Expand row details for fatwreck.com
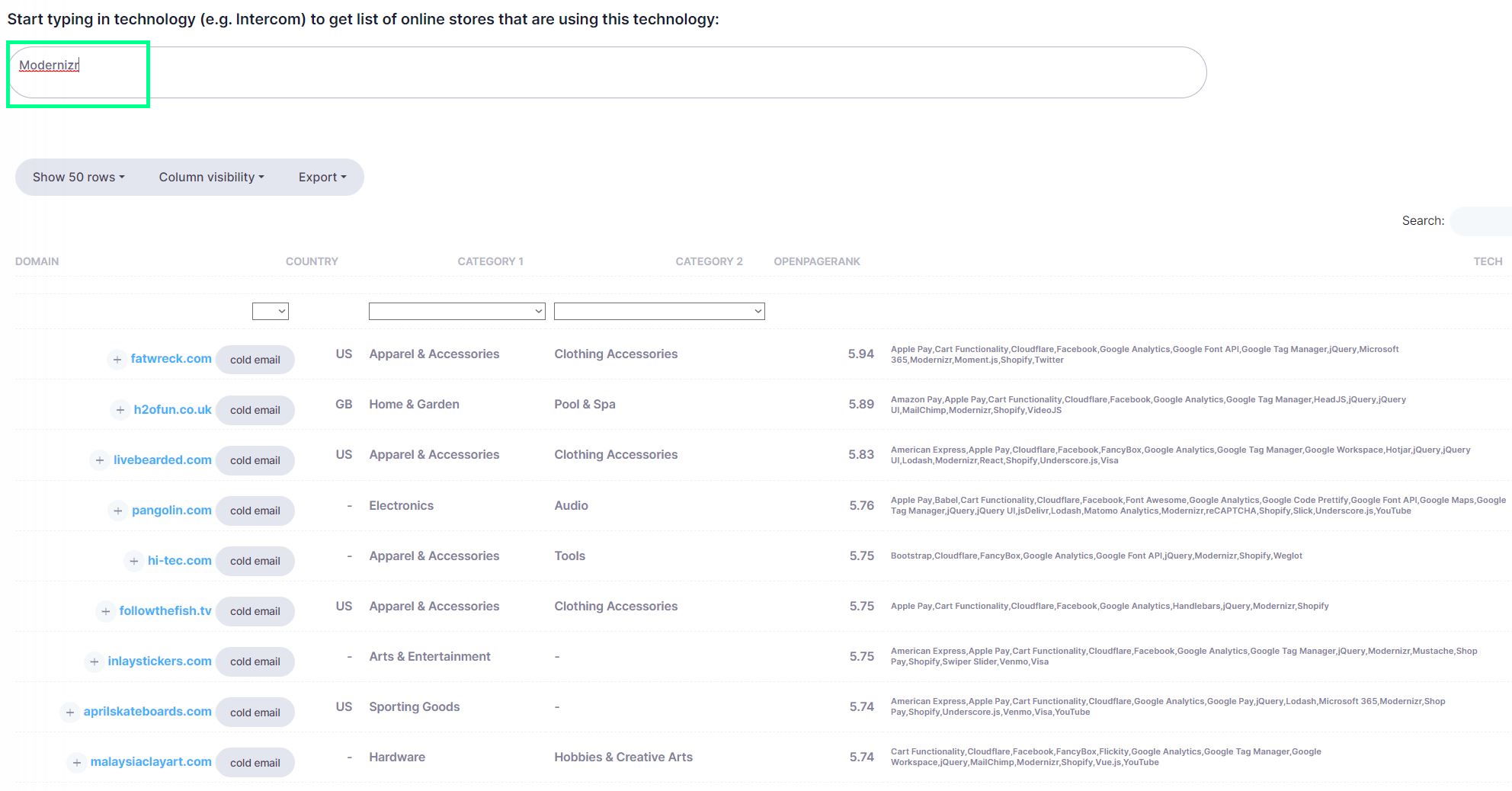Screen dimensions: 1512x791 pos(117,359)
